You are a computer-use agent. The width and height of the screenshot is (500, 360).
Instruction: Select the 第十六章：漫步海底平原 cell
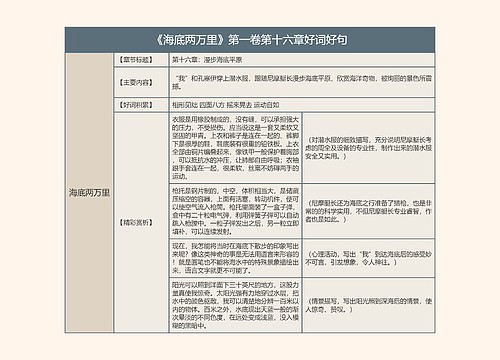[302, 60]
